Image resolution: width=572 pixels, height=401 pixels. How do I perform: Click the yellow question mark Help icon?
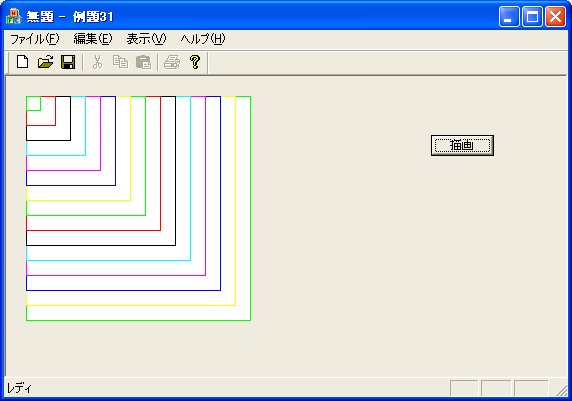click(x=195, y=62)
